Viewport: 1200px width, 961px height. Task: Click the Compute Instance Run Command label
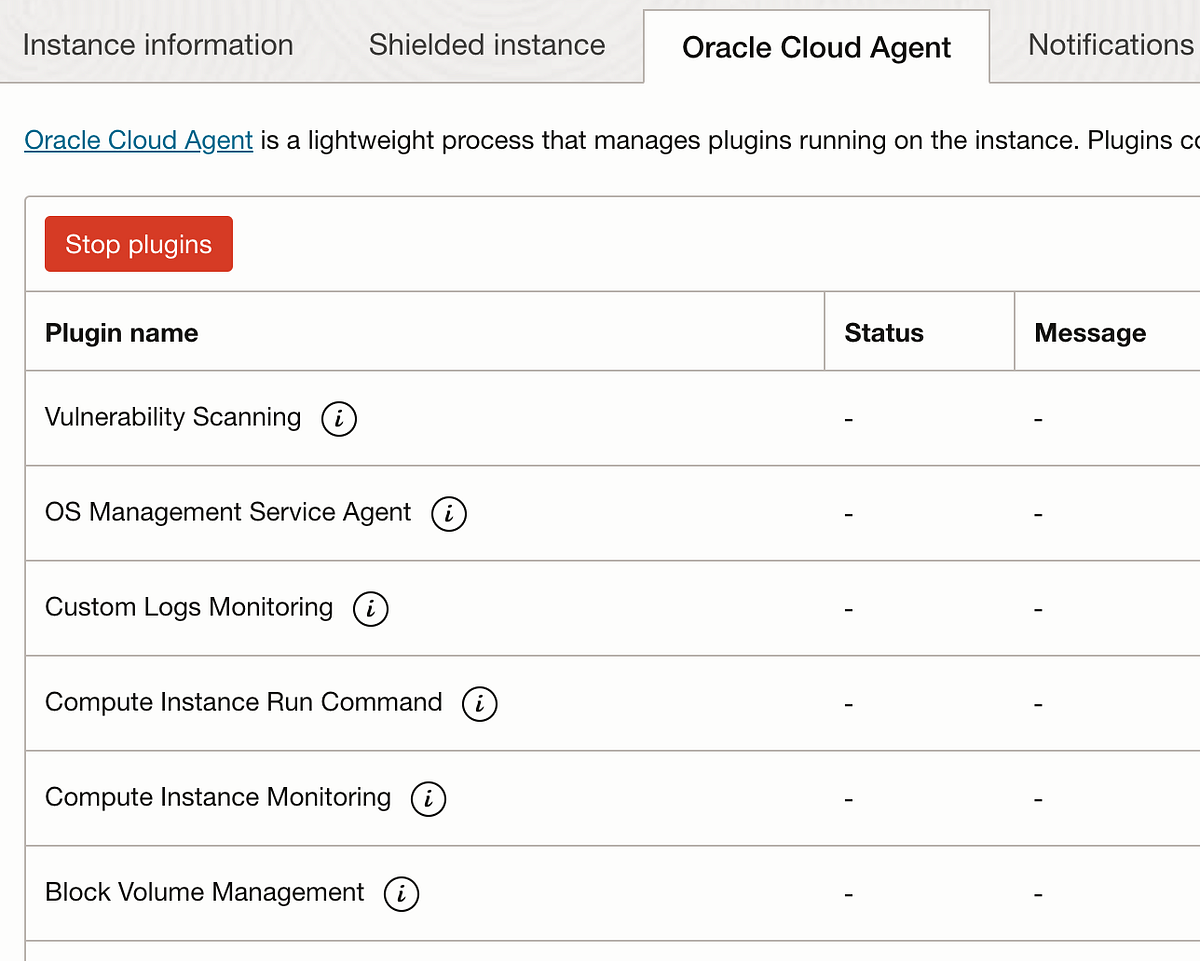(243, 702)
